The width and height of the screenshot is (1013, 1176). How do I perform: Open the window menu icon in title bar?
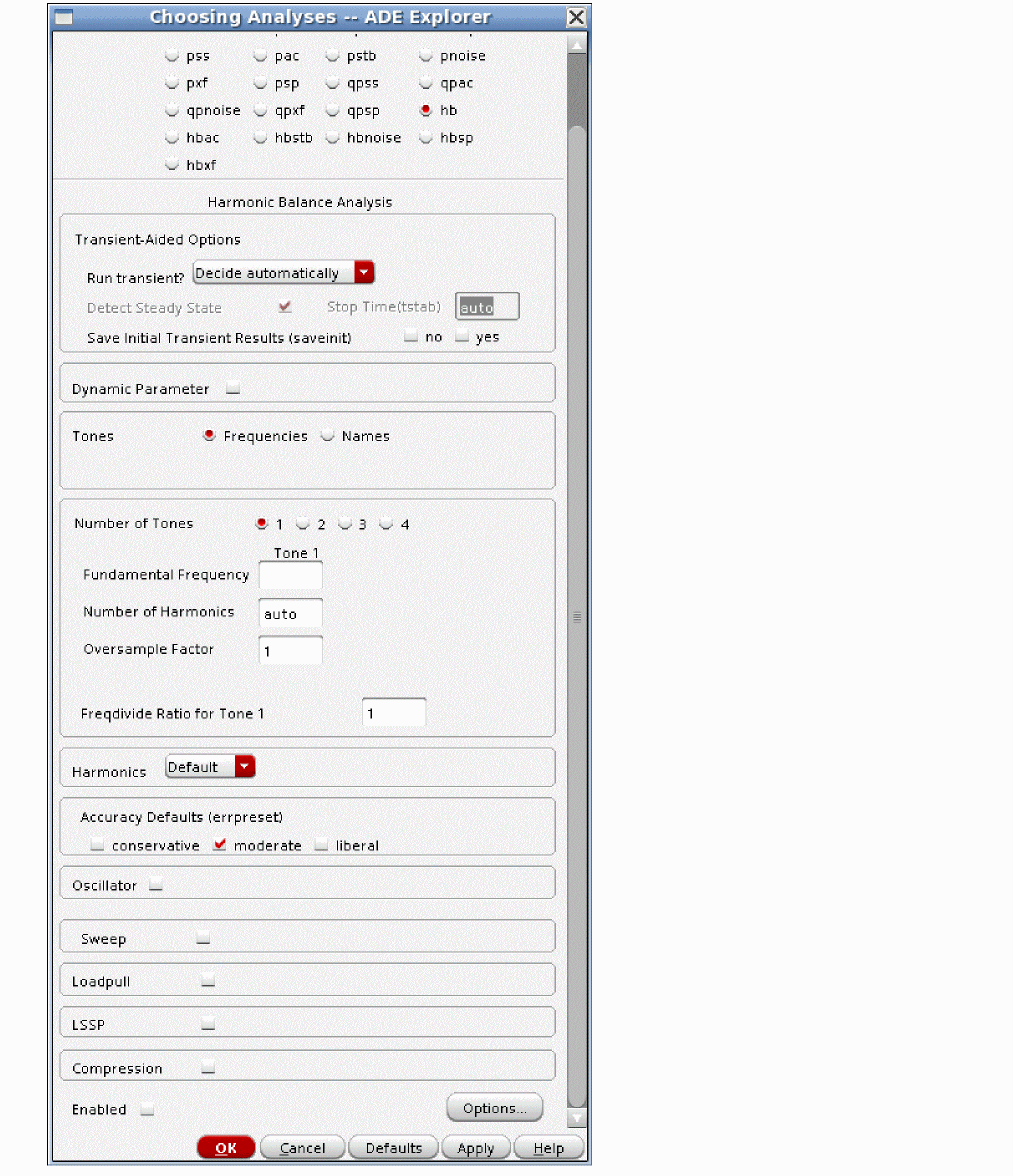[64, 16]
